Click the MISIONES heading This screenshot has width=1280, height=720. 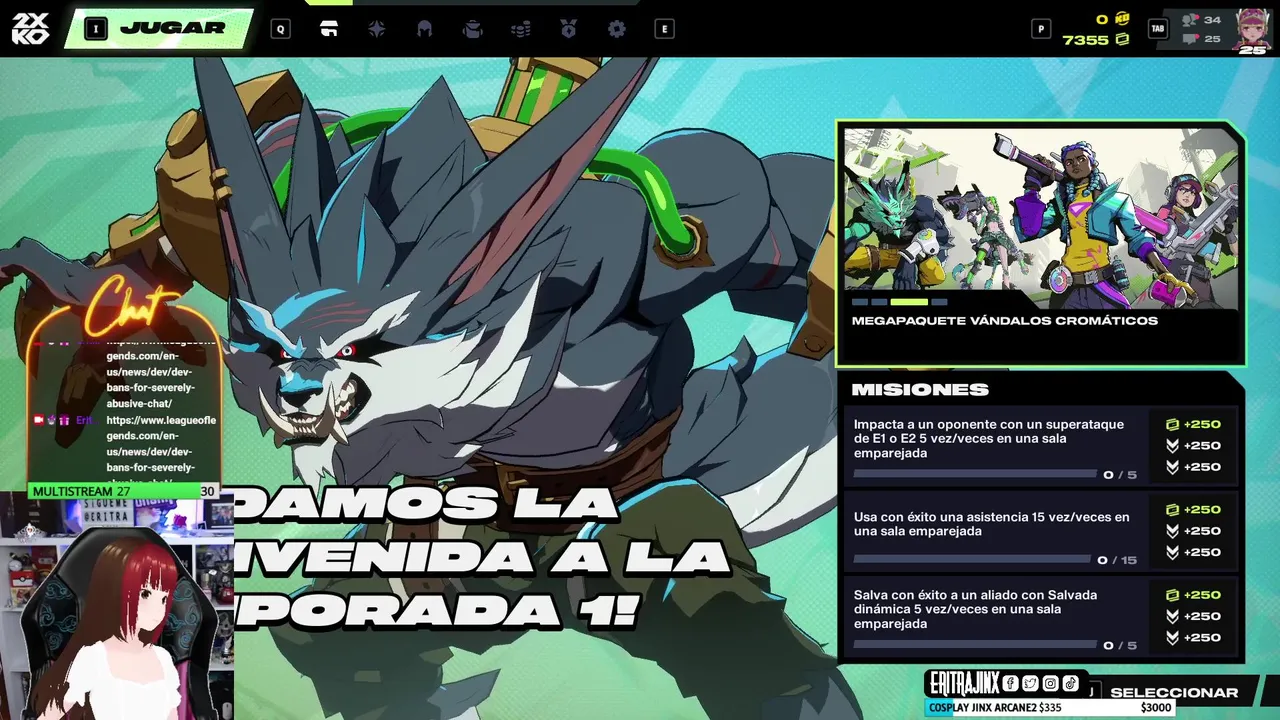tap(920, 389)
